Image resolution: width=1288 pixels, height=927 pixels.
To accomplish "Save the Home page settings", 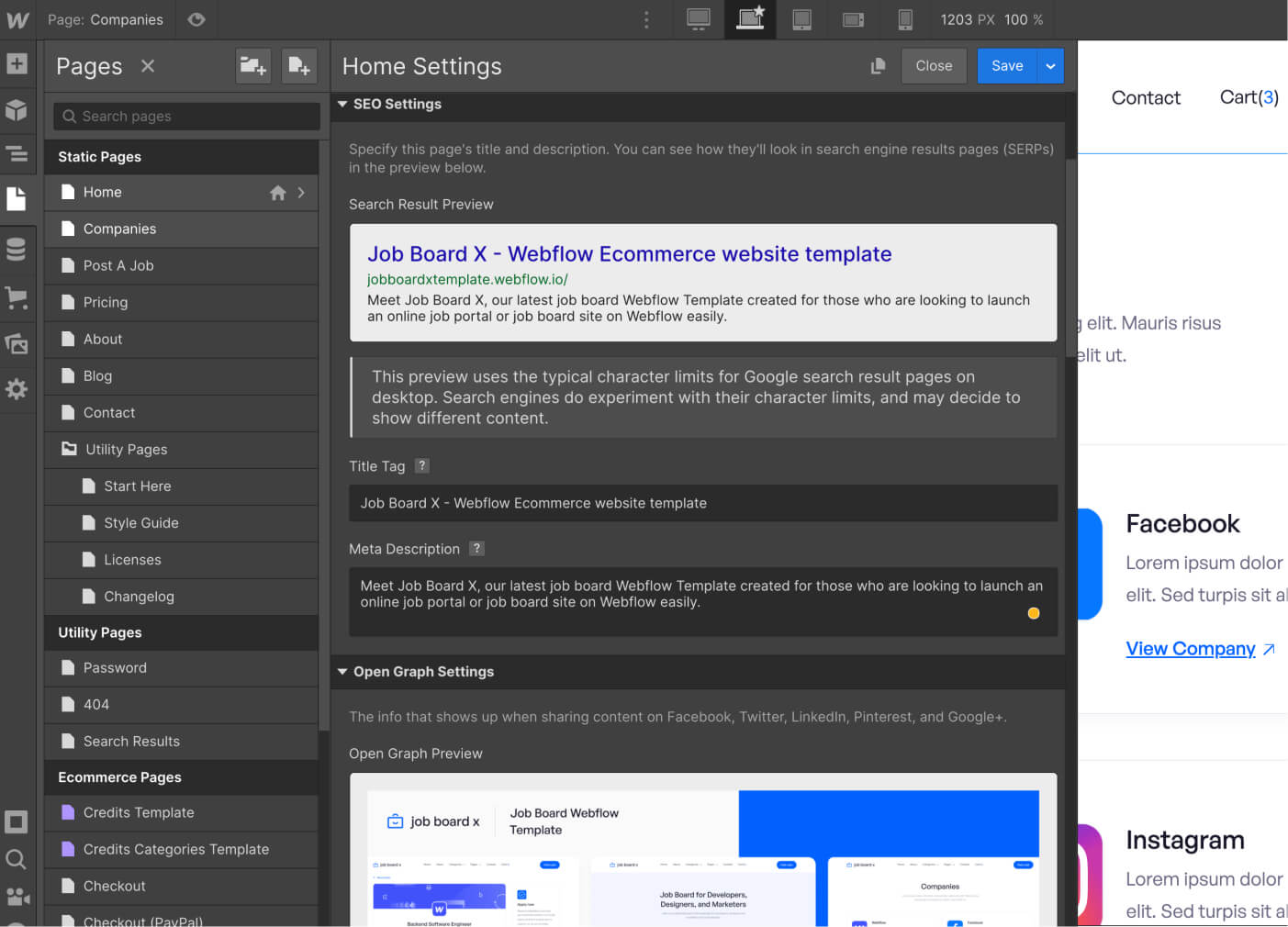I will point(1007,65).
